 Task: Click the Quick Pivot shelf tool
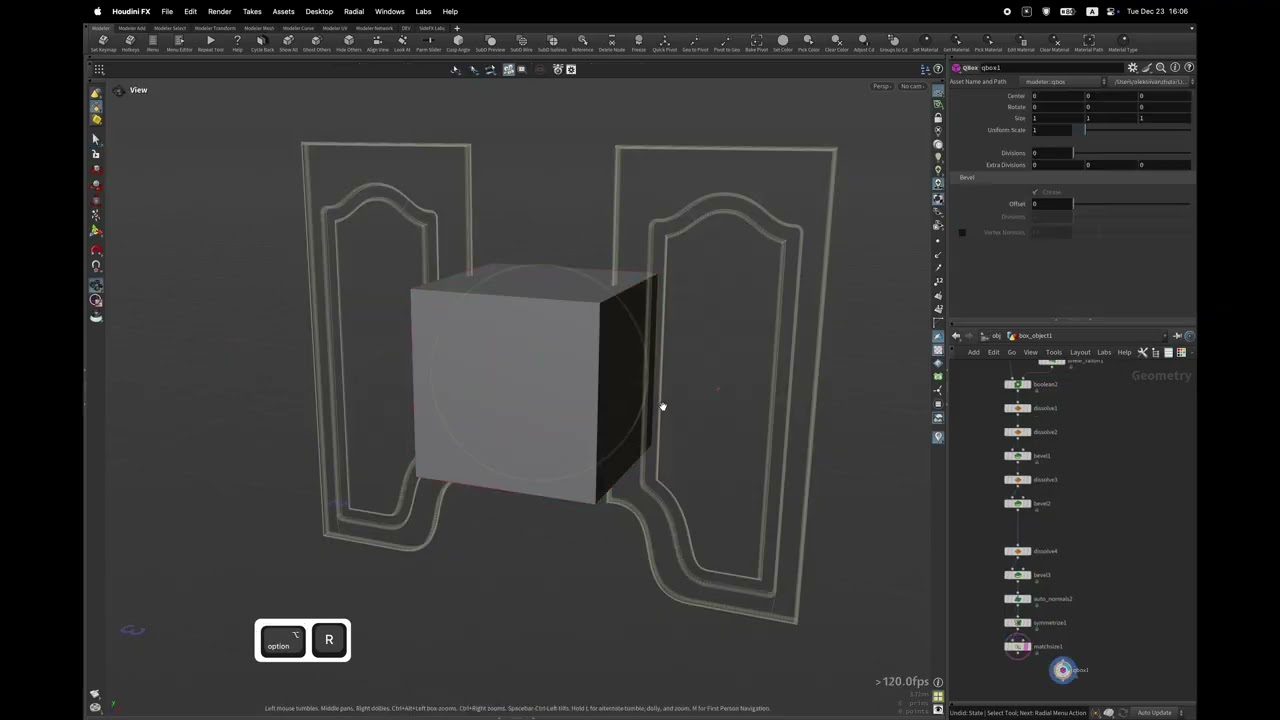click(664, 43)
